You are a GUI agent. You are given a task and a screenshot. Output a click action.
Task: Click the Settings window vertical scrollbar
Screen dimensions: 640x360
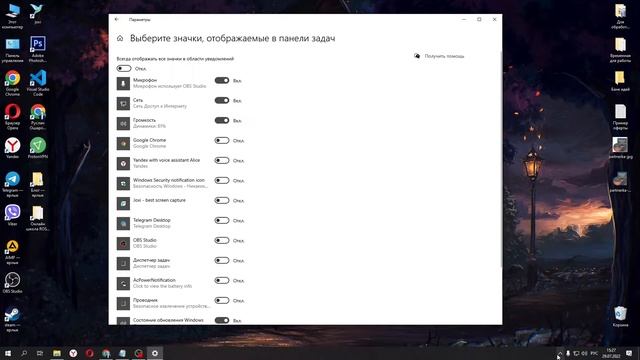click(x=501, y=159)
